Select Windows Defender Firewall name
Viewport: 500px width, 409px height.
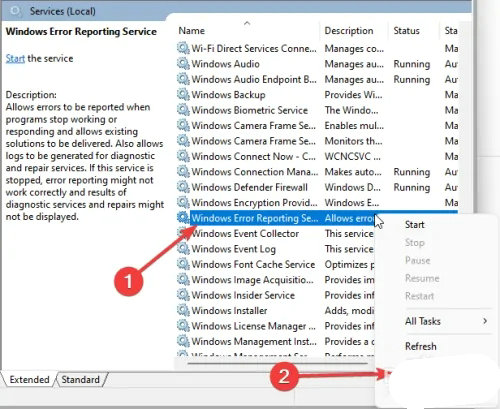coord(249,187)
